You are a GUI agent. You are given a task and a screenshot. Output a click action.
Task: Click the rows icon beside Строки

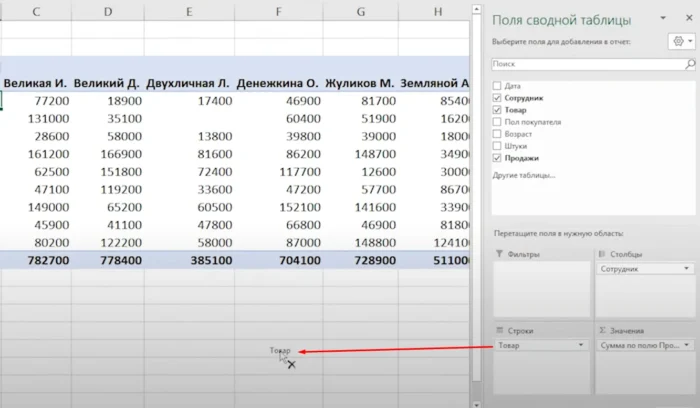click(x=500, y=330)
